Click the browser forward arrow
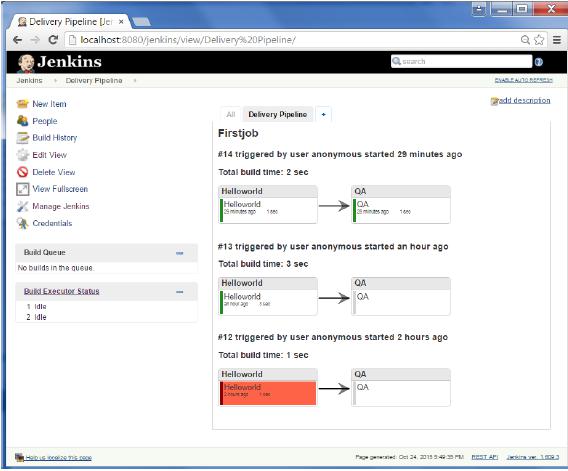 [35, 40]
